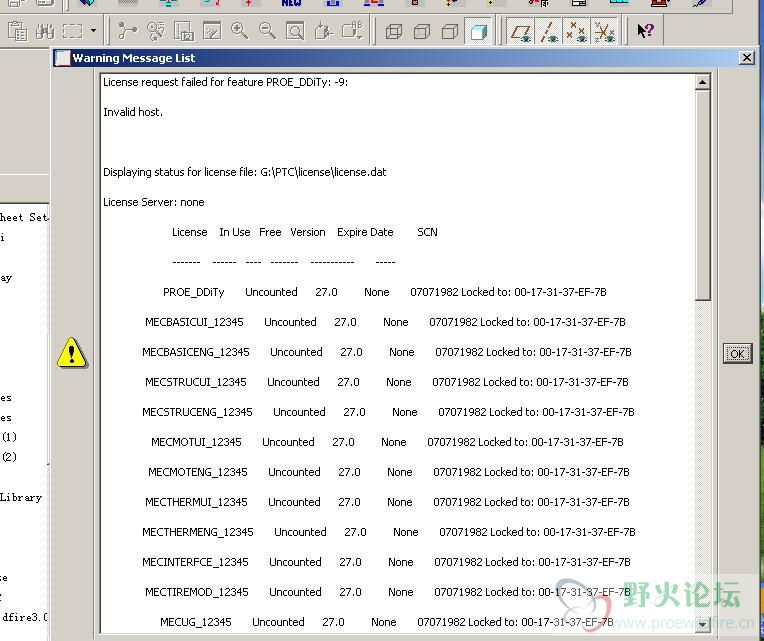Viewport: 764px width, 641px height.
Task: Click the 'Expire Date' column header
Action: pyautogui.click(x=365, y=232)
